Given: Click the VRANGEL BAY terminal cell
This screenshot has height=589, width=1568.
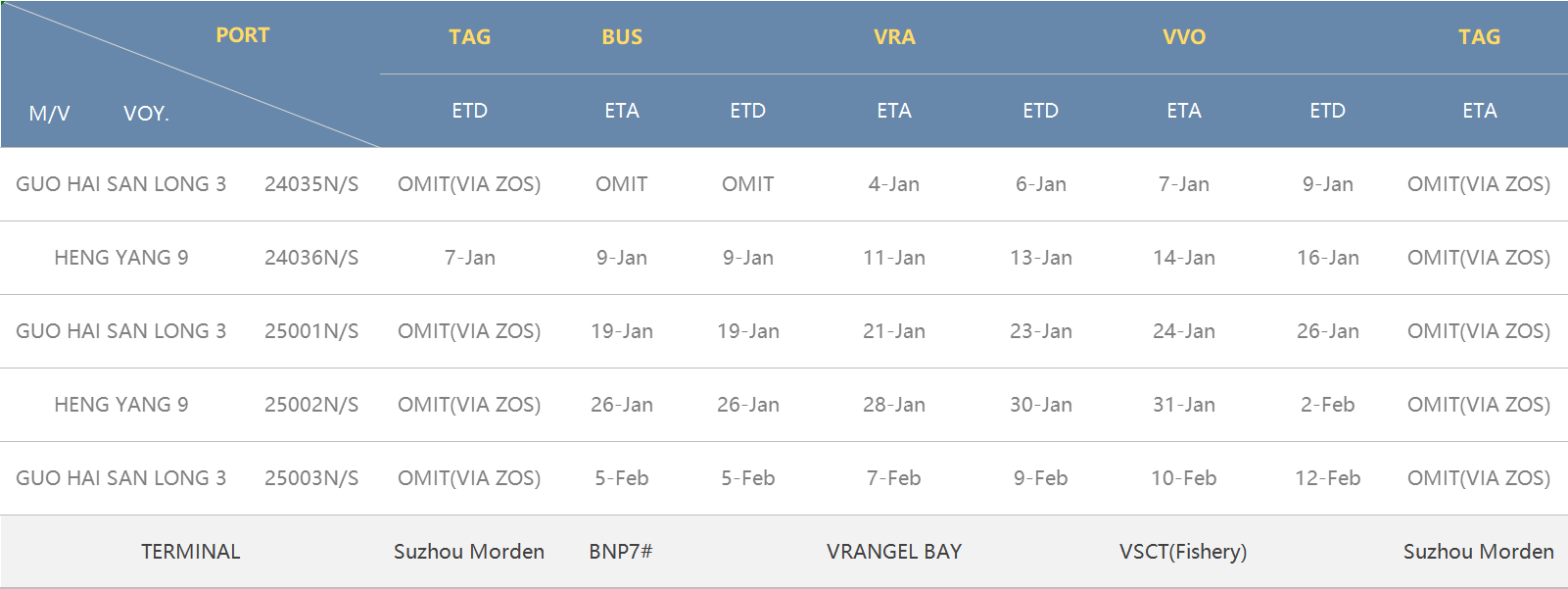Looking at the screenshot, I should (x=894, y=552).
